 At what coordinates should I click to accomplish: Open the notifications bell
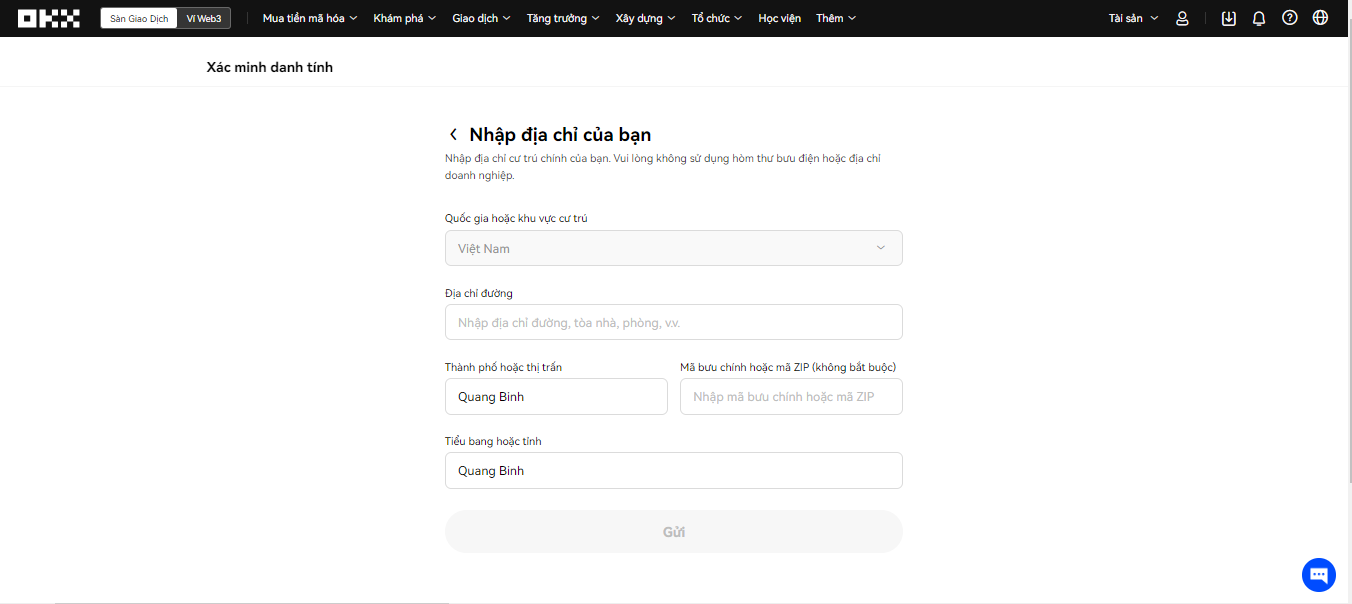(1259, 18)
